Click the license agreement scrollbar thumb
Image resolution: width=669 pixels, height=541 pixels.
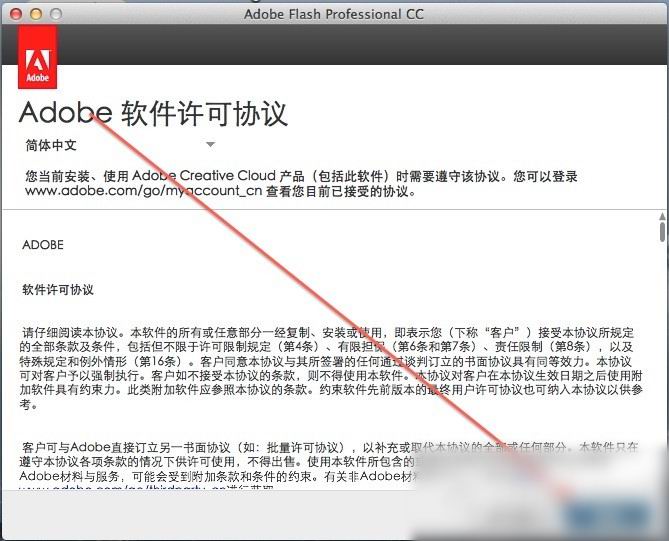(x=662, y=232)
